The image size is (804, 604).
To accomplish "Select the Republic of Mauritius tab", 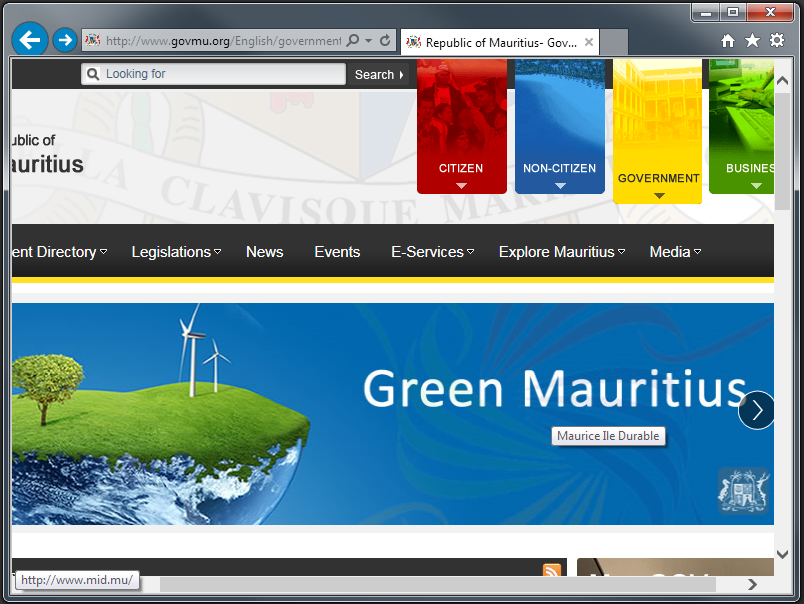I will 500,42.
